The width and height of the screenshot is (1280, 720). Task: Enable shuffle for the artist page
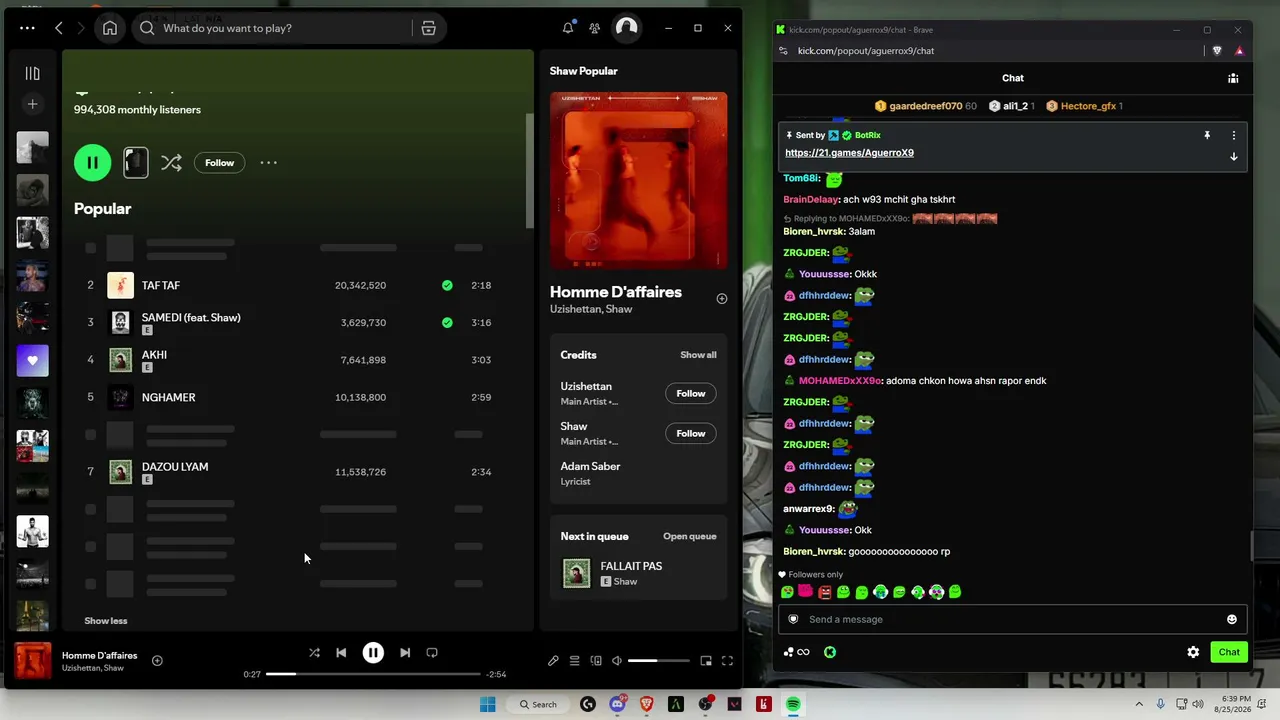(x=171, y=162)
